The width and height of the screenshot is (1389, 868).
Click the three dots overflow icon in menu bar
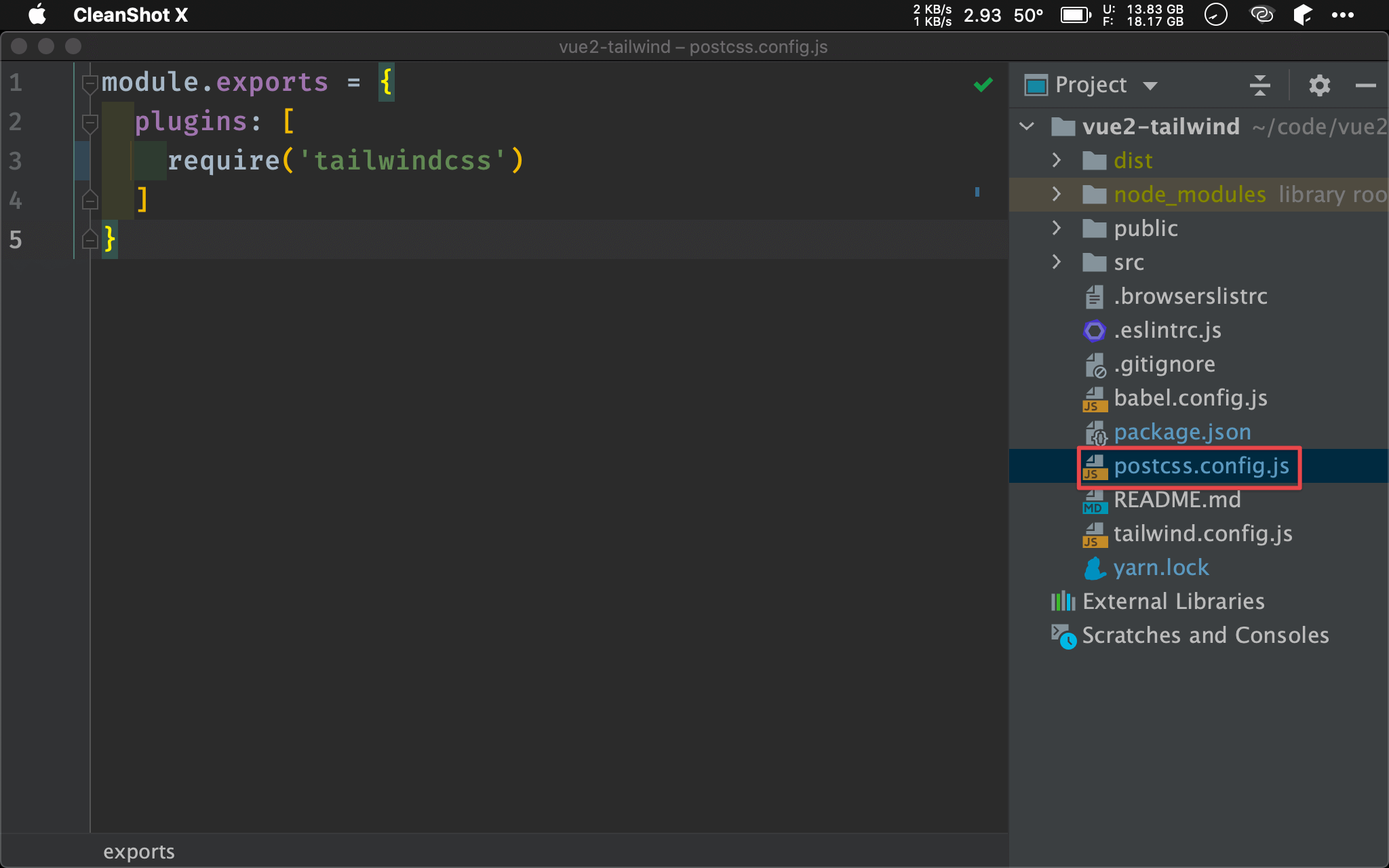click(x=1342, y=15)
